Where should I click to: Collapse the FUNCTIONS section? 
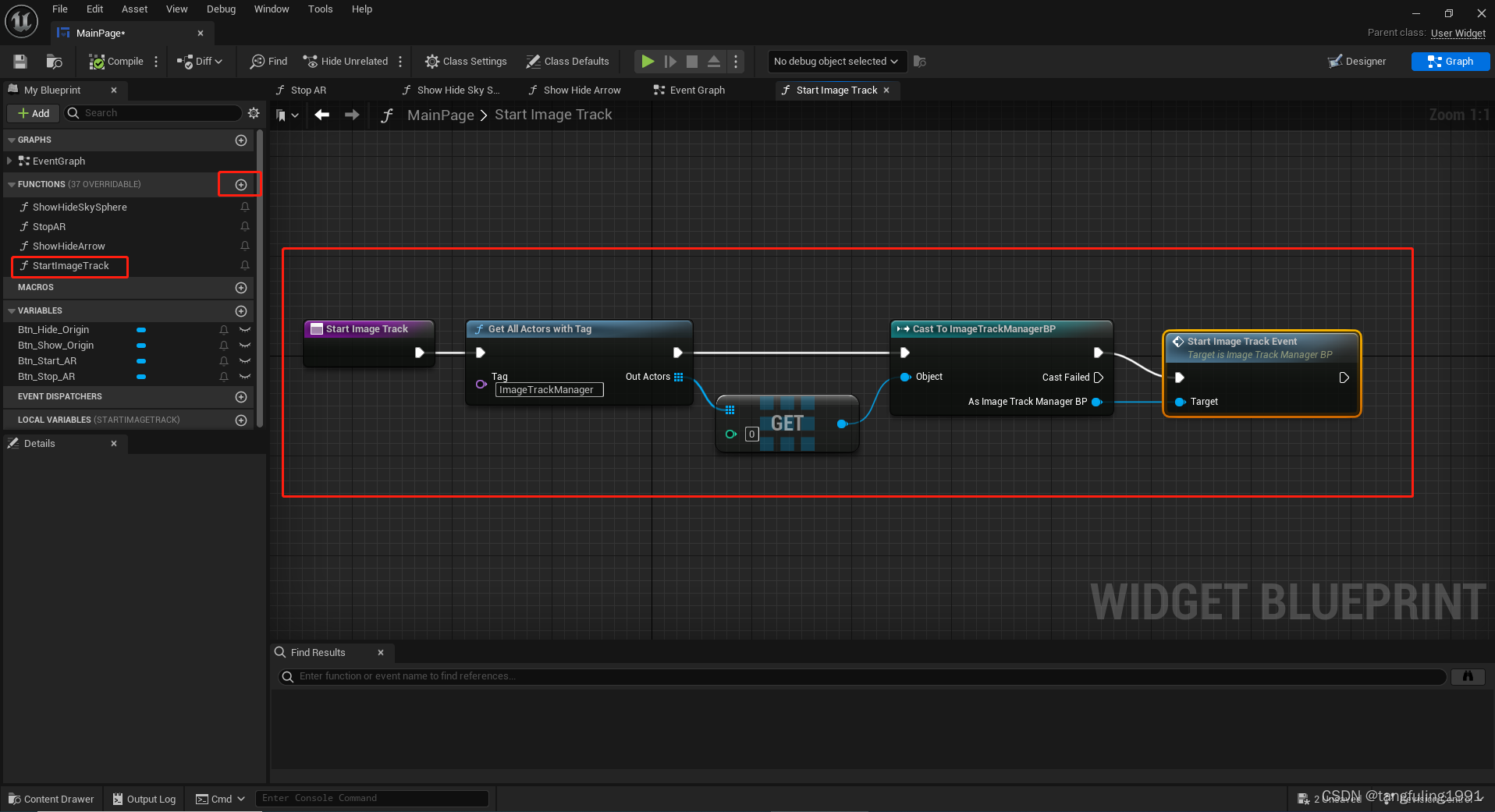[x=12, y=185]
